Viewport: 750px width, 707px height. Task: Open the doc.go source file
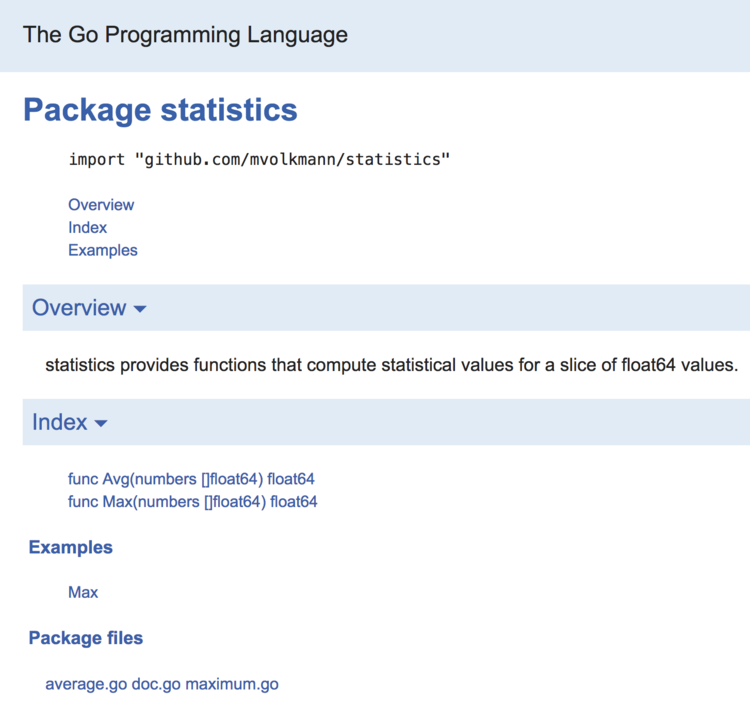[x=156, y=685]
